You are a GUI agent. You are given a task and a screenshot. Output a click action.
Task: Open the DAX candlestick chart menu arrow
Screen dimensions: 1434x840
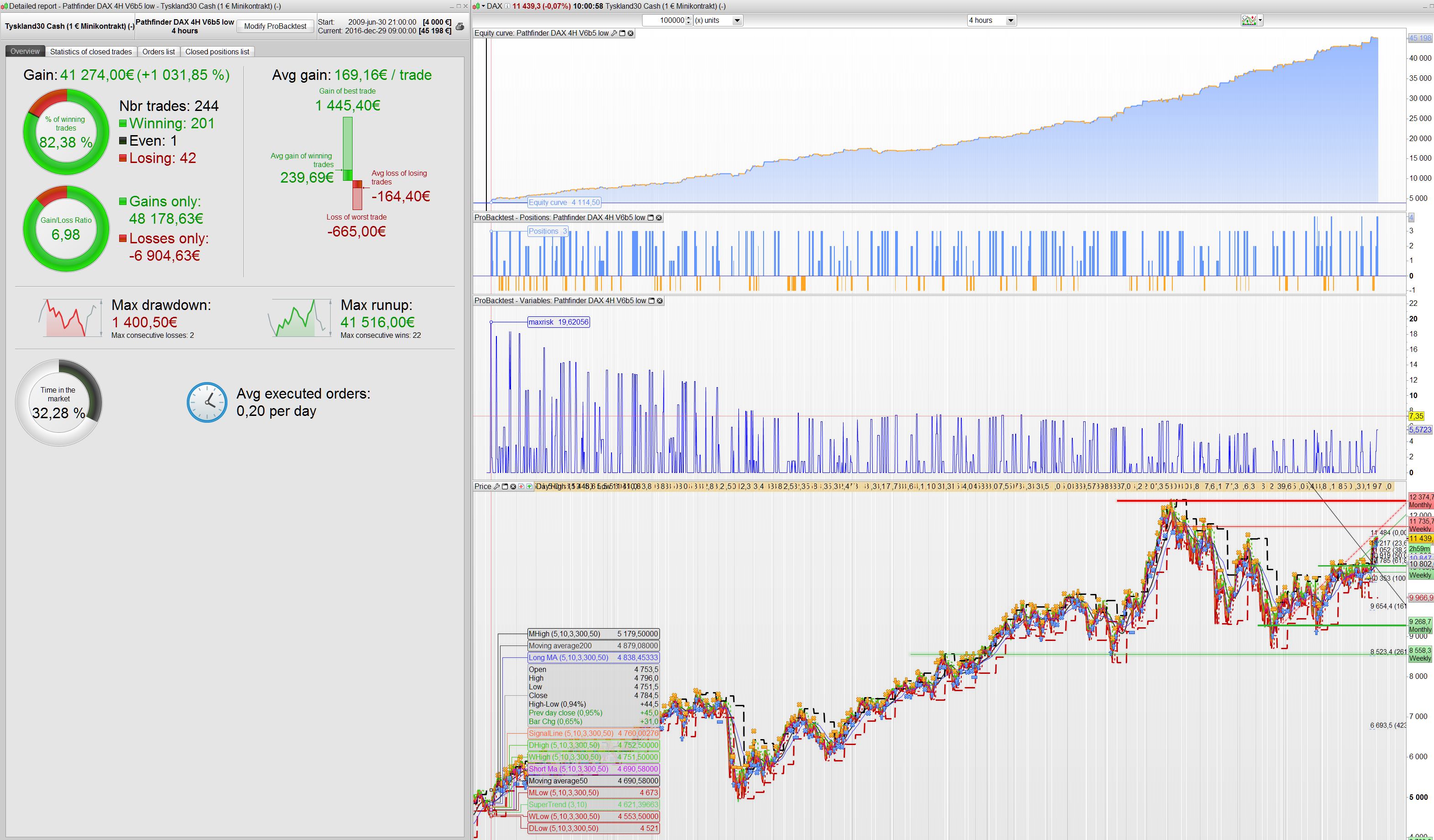click(483, 6)
